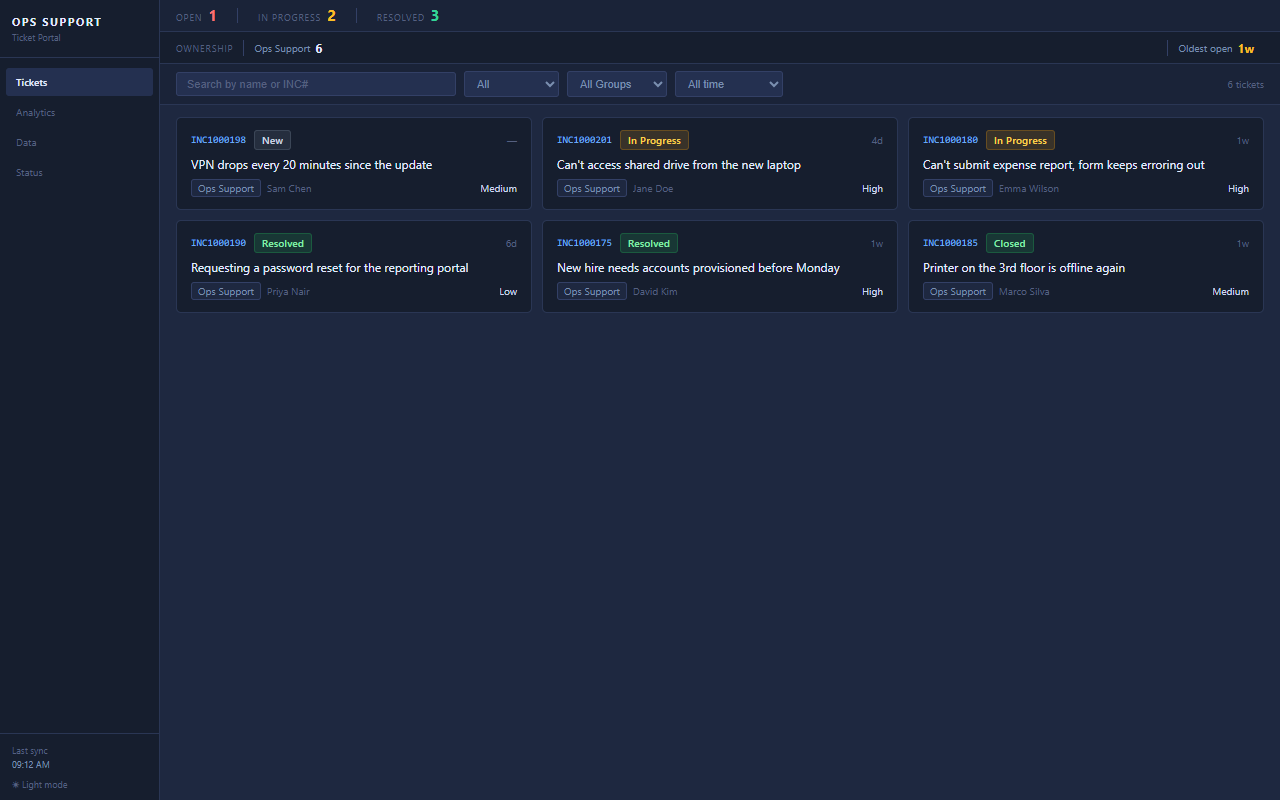Screen dimensions: 1280x800
Task: Open ticket INC1000198 link
Action: click(218, 140)
